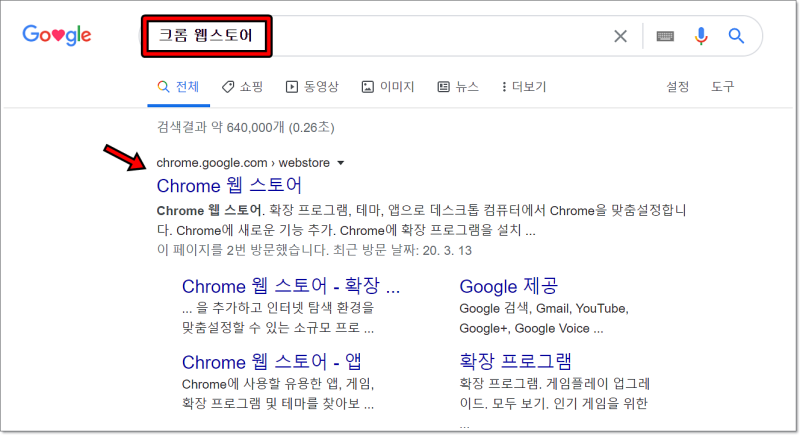Switch to the 쇼핑 tab

(x=242, y=87)
